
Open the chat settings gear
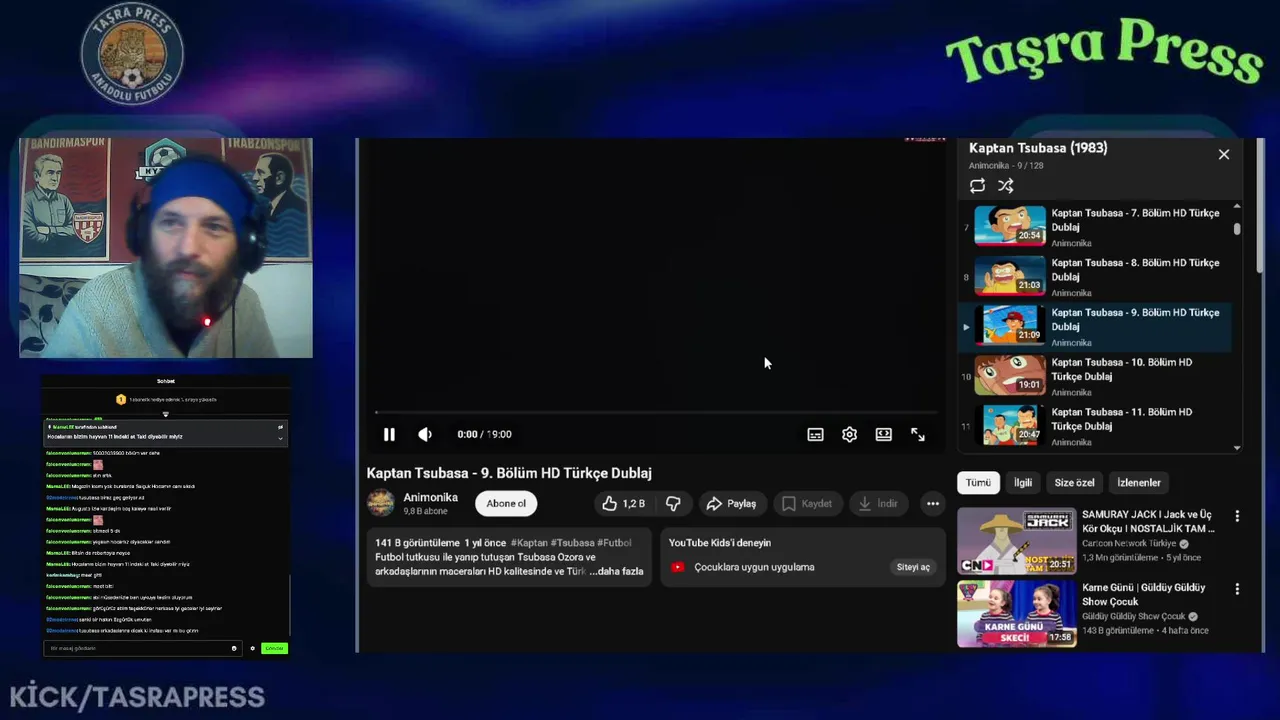[x=252, y=648]
